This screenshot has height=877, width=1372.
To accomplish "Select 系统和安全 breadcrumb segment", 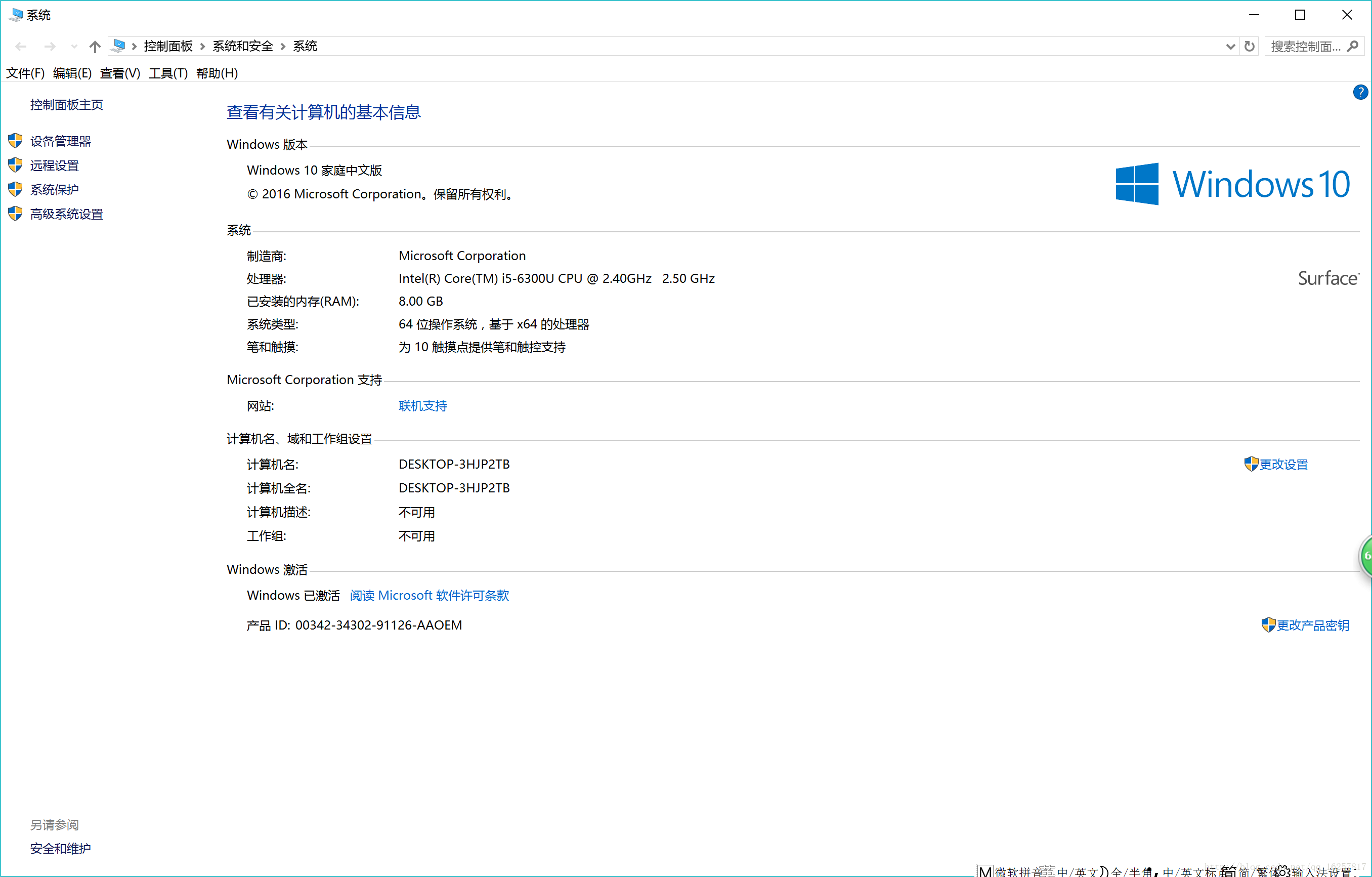I will pyautogui.click(x=243, y=46).
